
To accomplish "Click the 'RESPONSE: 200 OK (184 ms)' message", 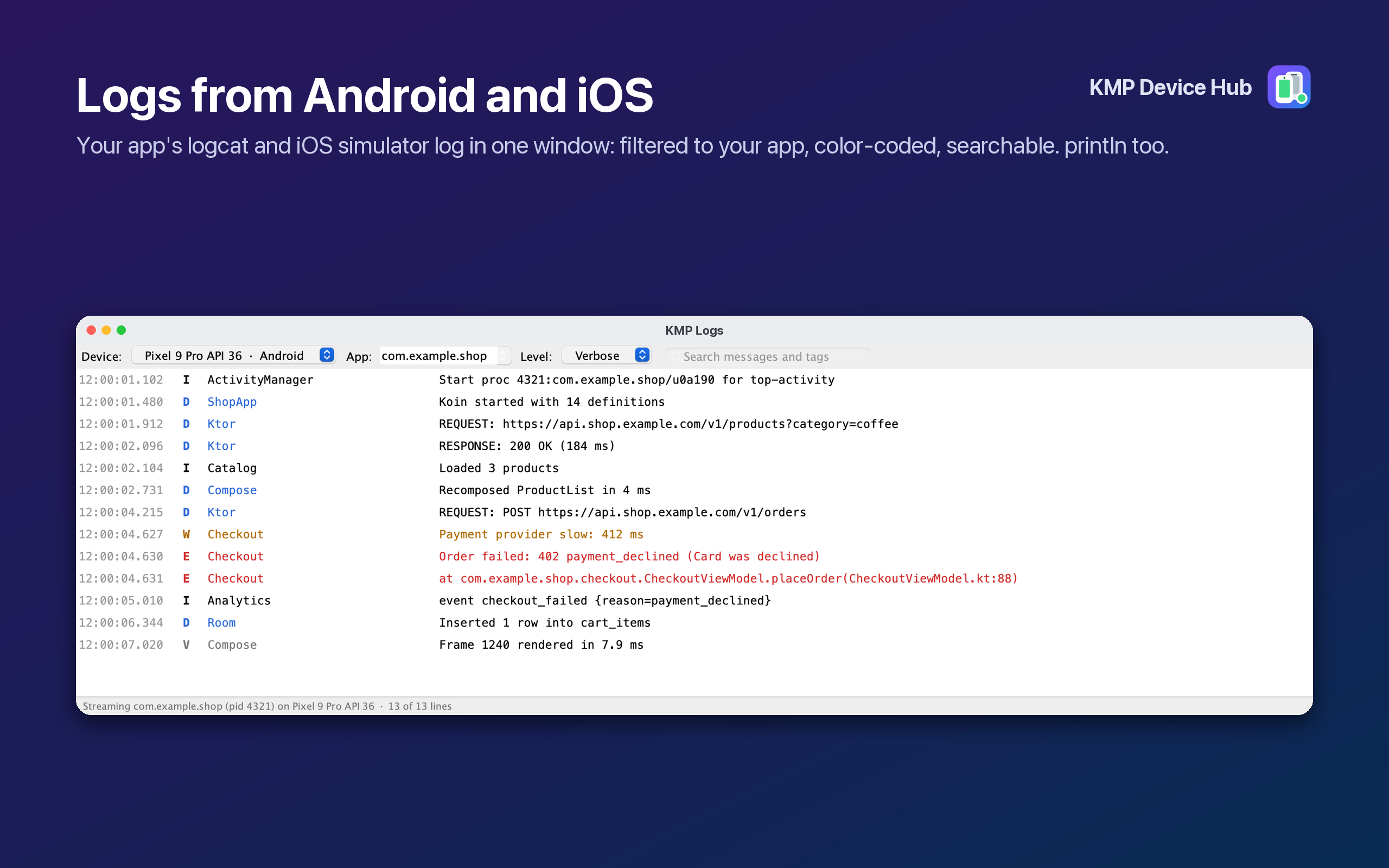I will click(x=527, y=446).
